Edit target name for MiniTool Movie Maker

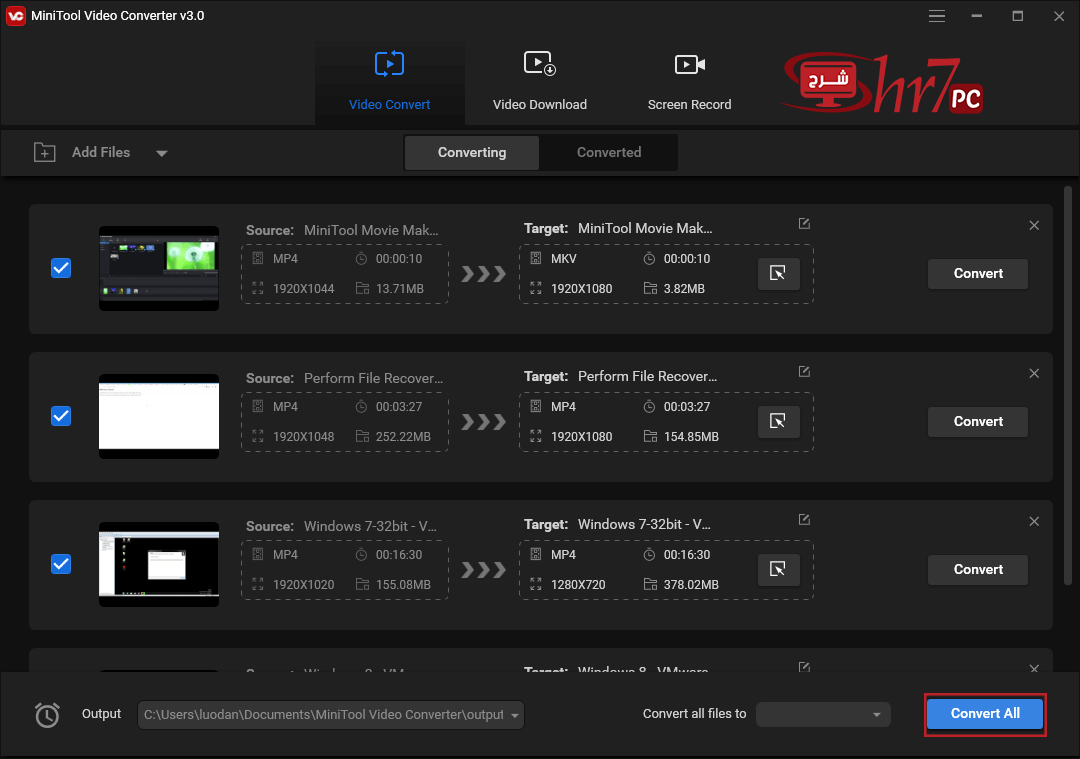(x=804, y=224)
